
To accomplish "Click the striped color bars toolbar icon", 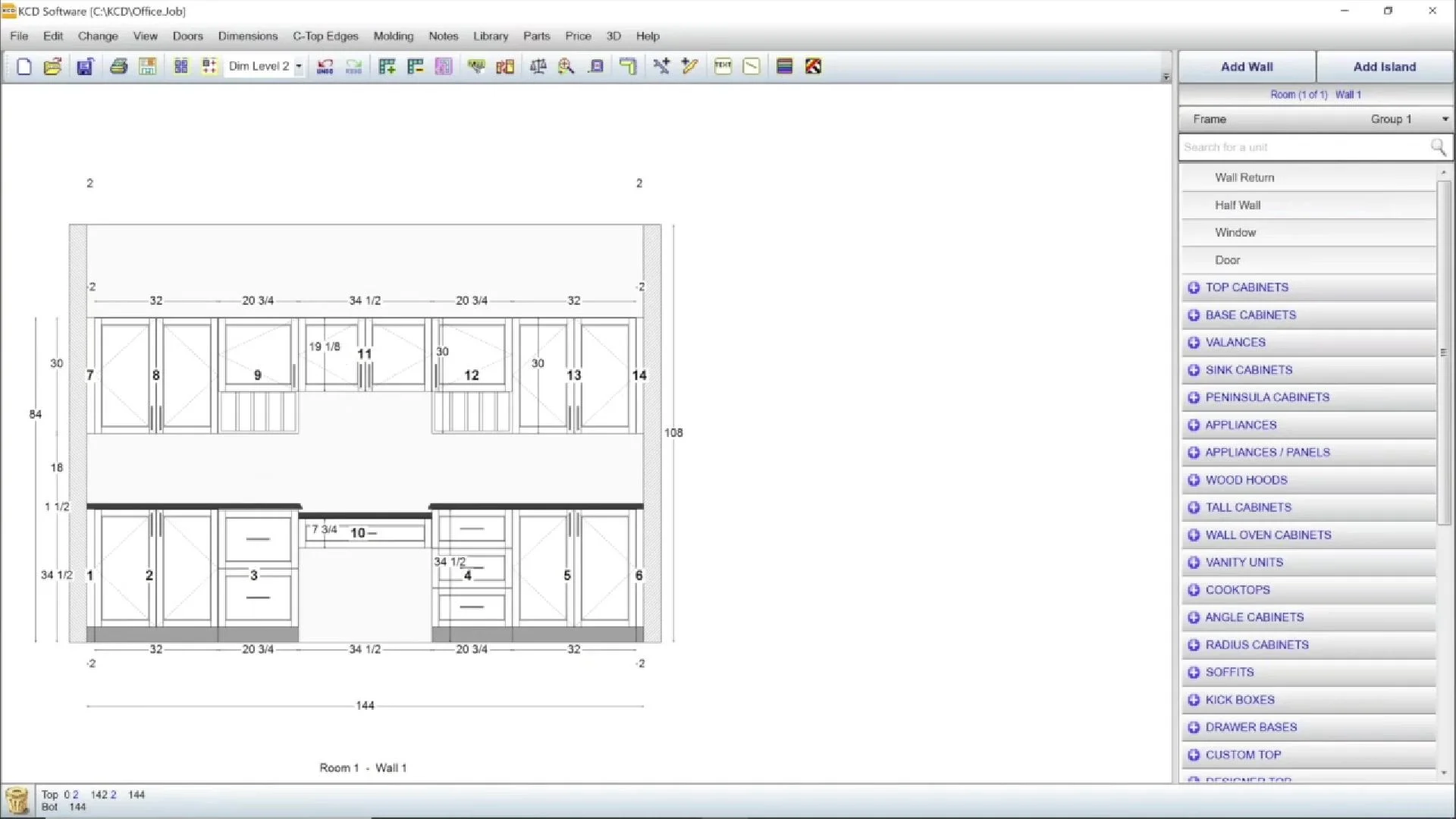I will click(784, 67).
